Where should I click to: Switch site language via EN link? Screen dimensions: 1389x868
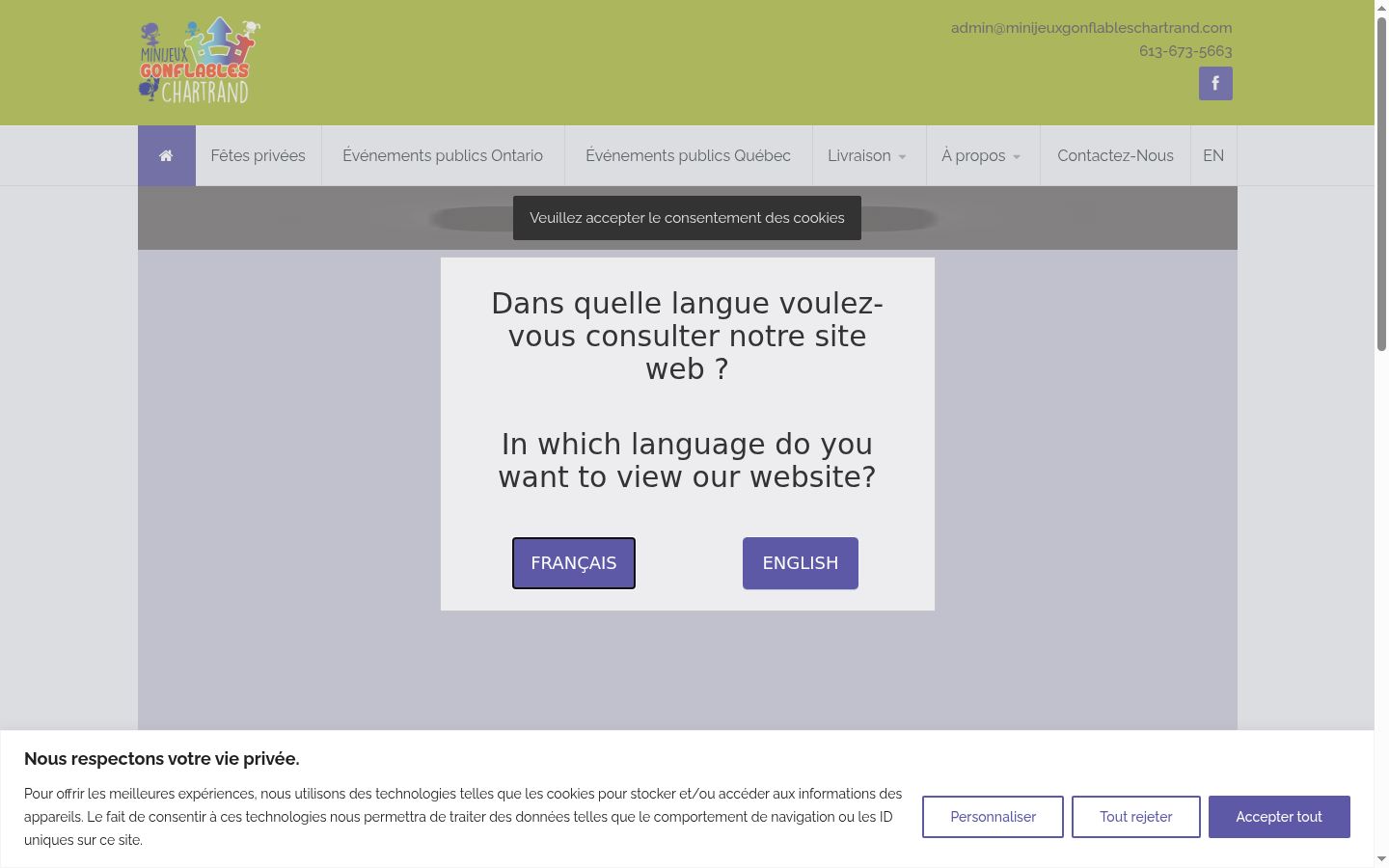(x=1213, y=155)
